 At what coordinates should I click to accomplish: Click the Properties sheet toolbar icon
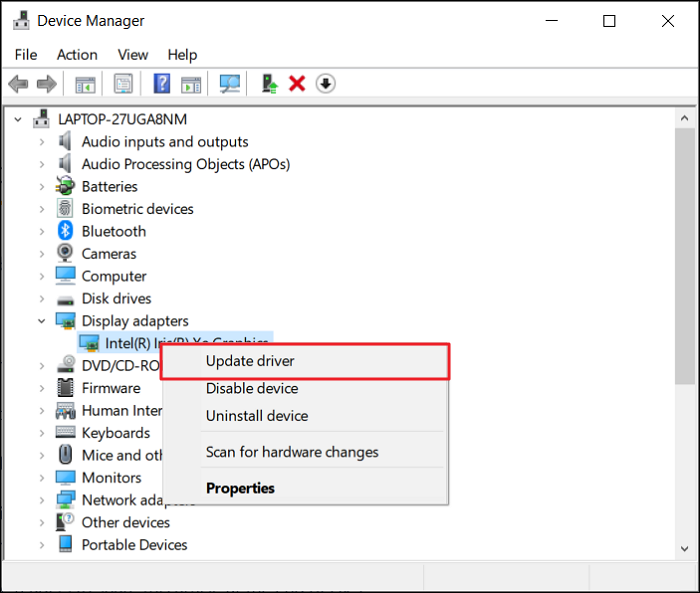[123, 84]
